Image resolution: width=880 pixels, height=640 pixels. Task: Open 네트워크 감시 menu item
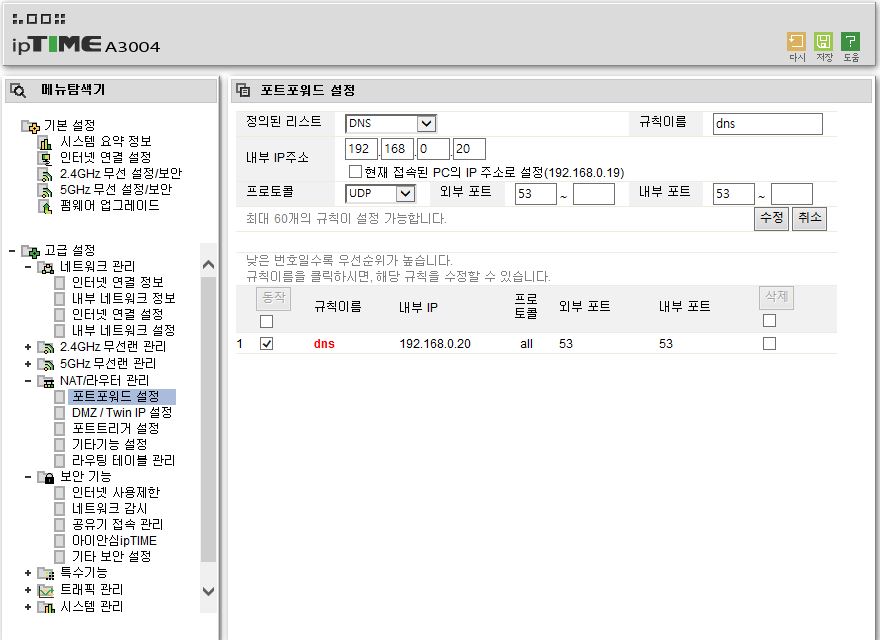coord(109,509)
